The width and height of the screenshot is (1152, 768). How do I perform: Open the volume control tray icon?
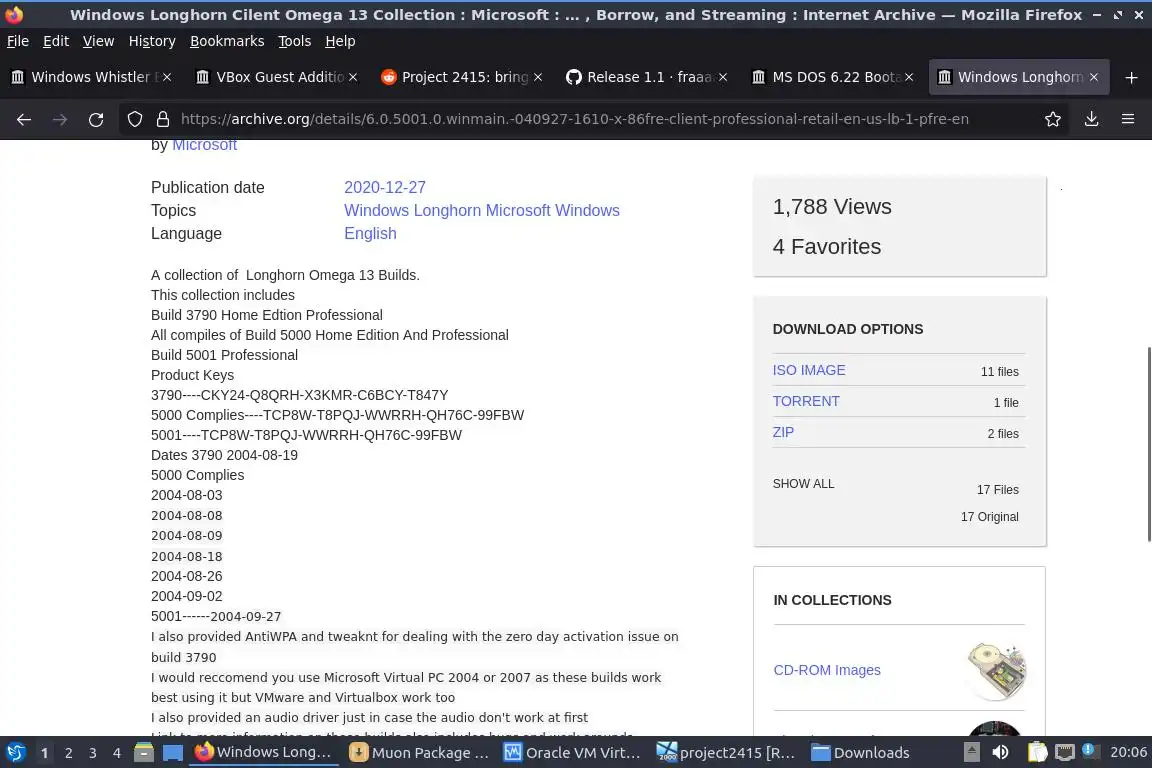pos(1001,753)
